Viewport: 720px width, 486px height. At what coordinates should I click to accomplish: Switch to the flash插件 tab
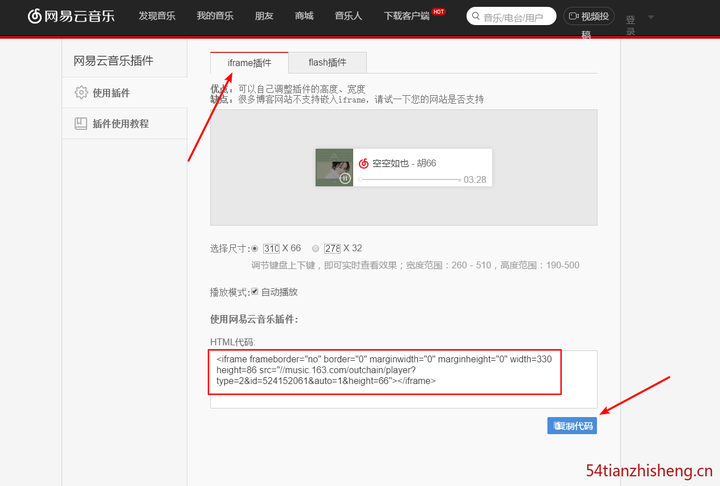327,62
